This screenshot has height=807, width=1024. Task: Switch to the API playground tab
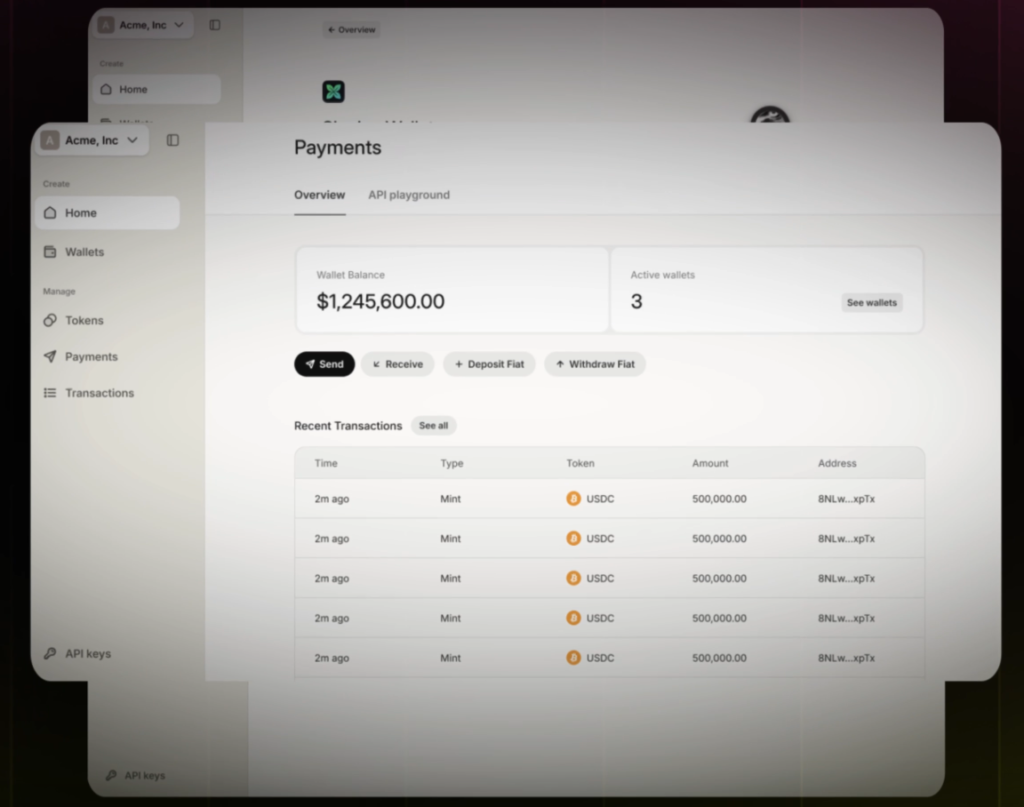tap(409, 195)
